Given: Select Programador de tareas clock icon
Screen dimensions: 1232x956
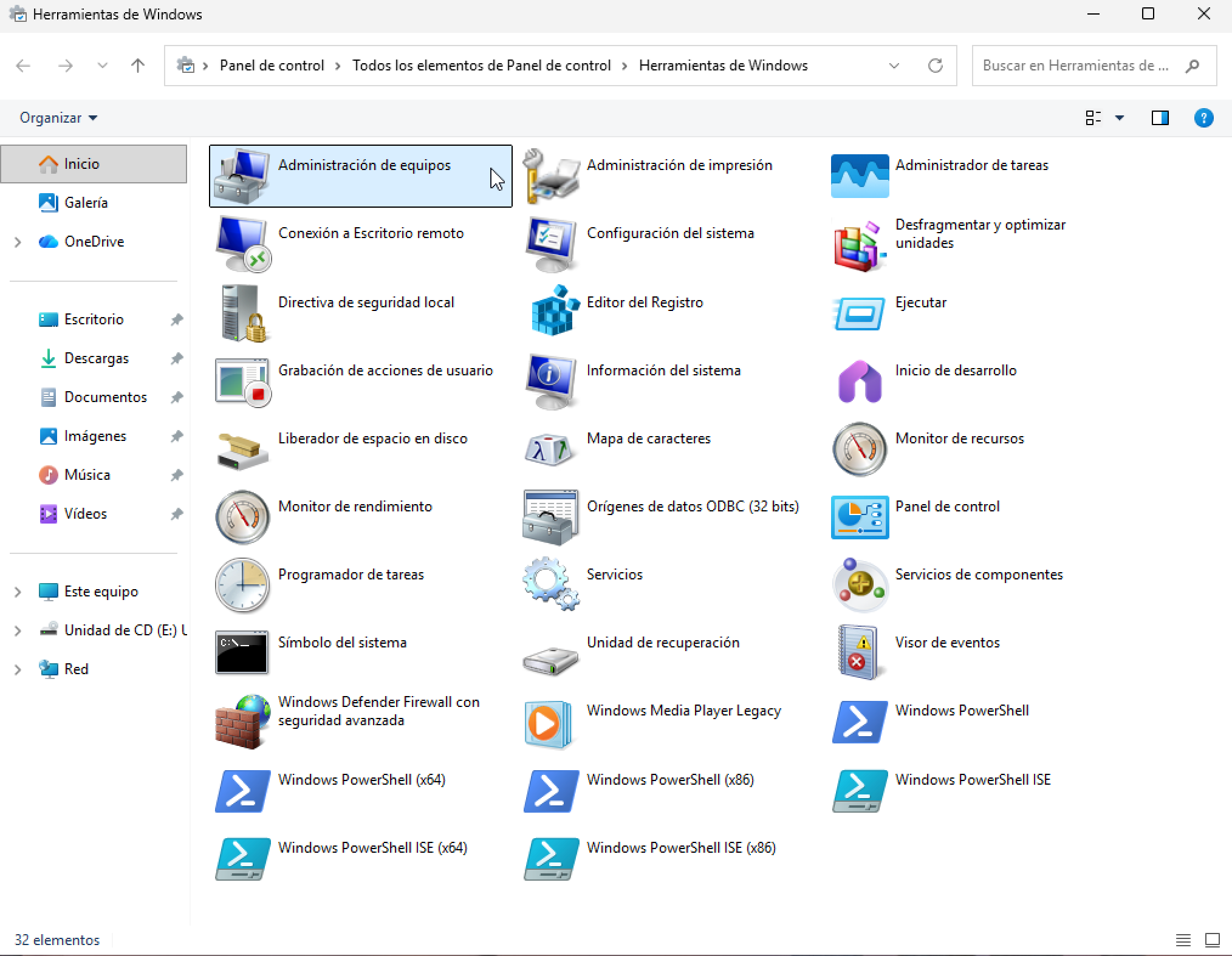Looking at the screenshot, I should (243, 586).
